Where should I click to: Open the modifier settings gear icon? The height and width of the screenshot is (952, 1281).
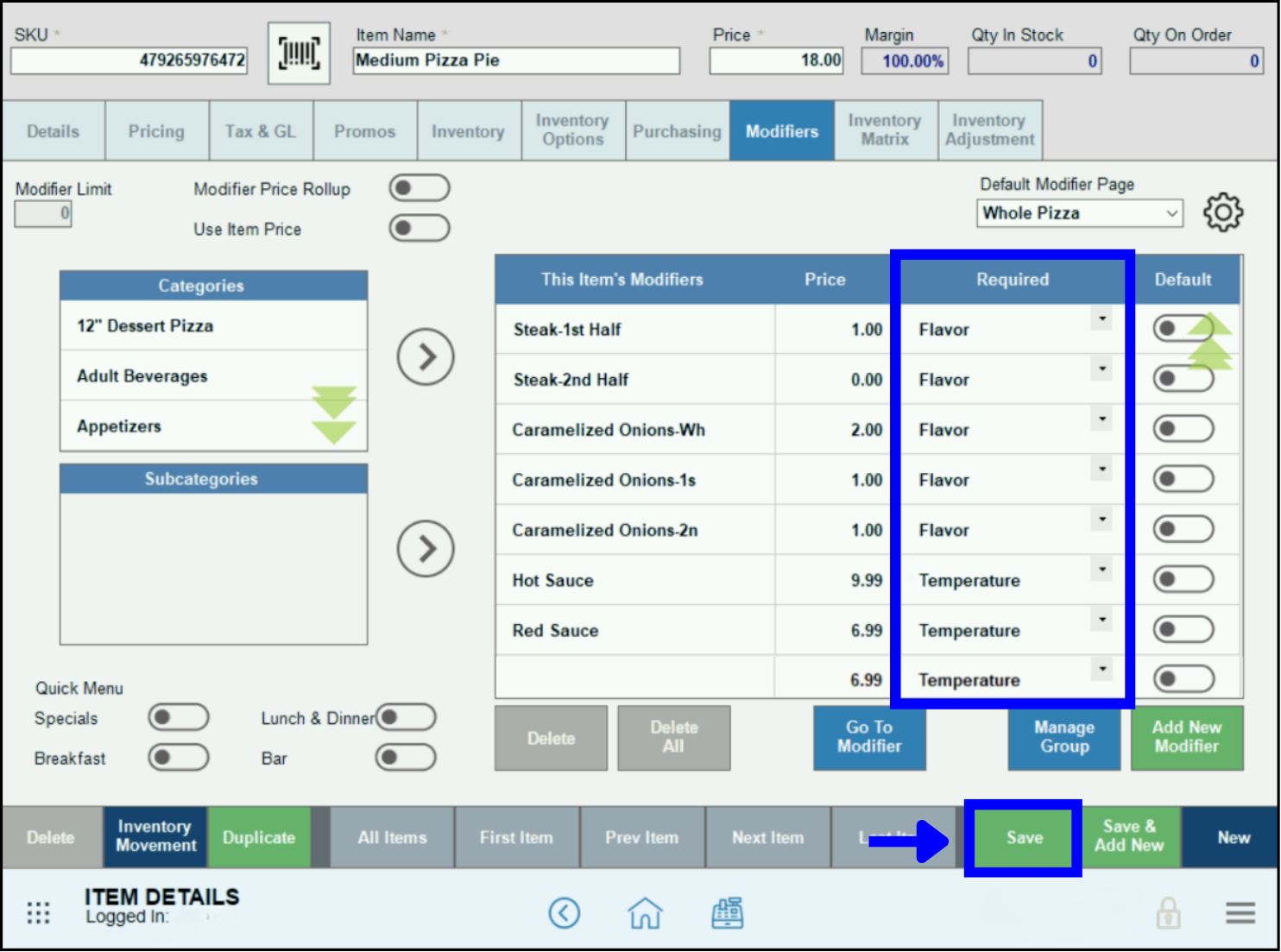(1223, 212)
